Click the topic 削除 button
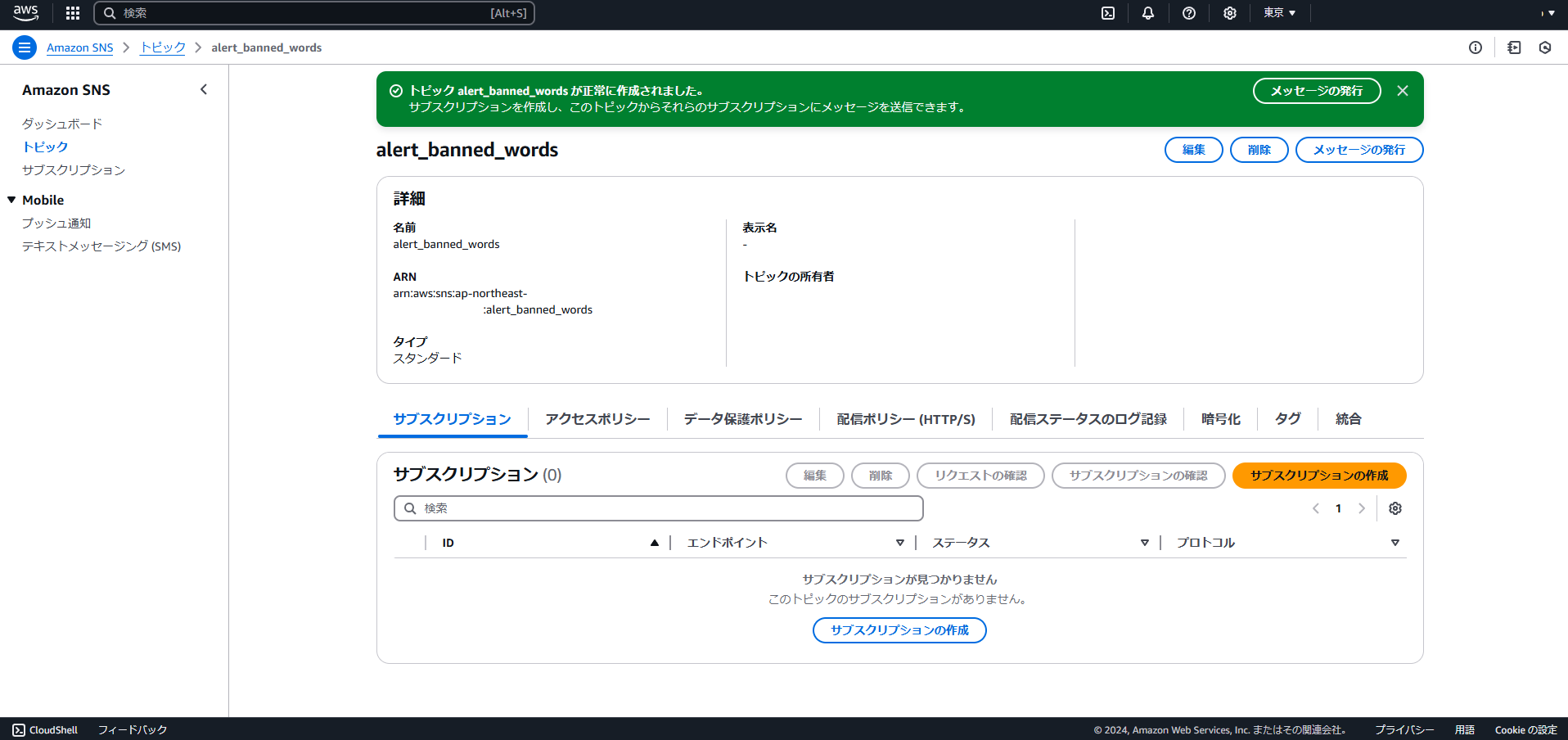This screenshot has height=740, width=1568. 1259,150
